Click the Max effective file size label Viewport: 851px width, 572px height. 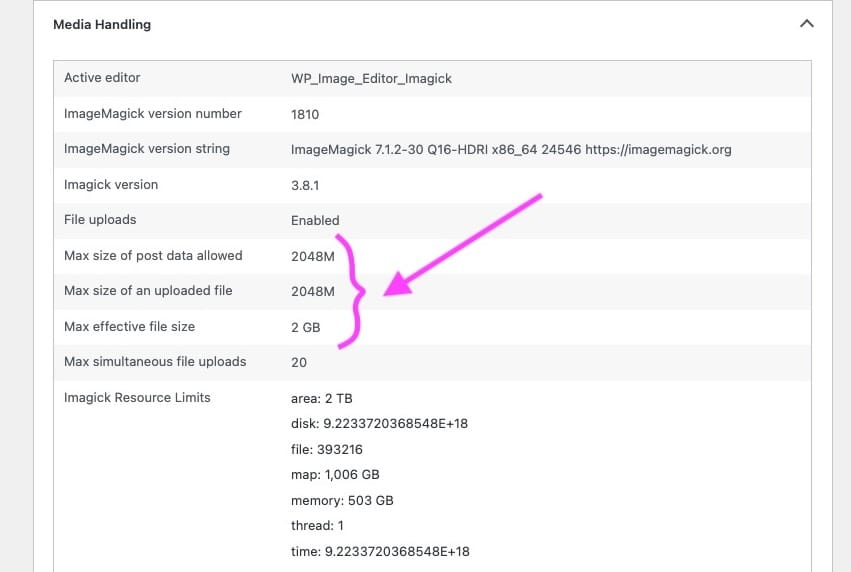coord(129,327)
